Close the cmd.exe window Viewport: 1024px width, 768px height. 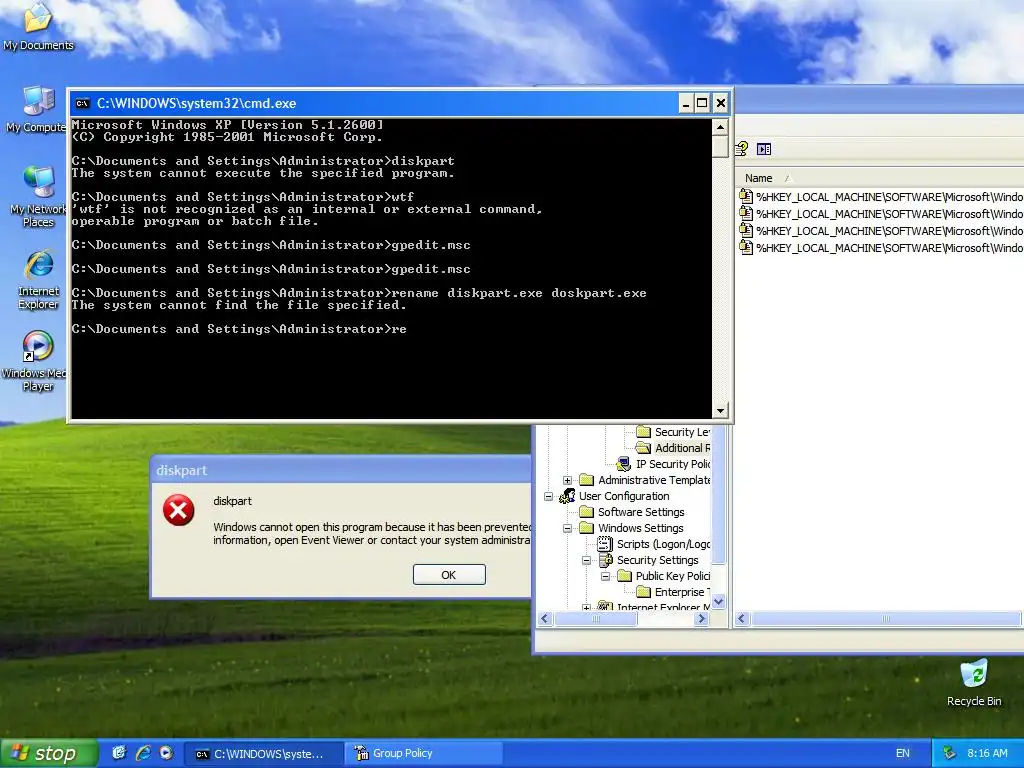pyautogui.click(x=720, y=103)
